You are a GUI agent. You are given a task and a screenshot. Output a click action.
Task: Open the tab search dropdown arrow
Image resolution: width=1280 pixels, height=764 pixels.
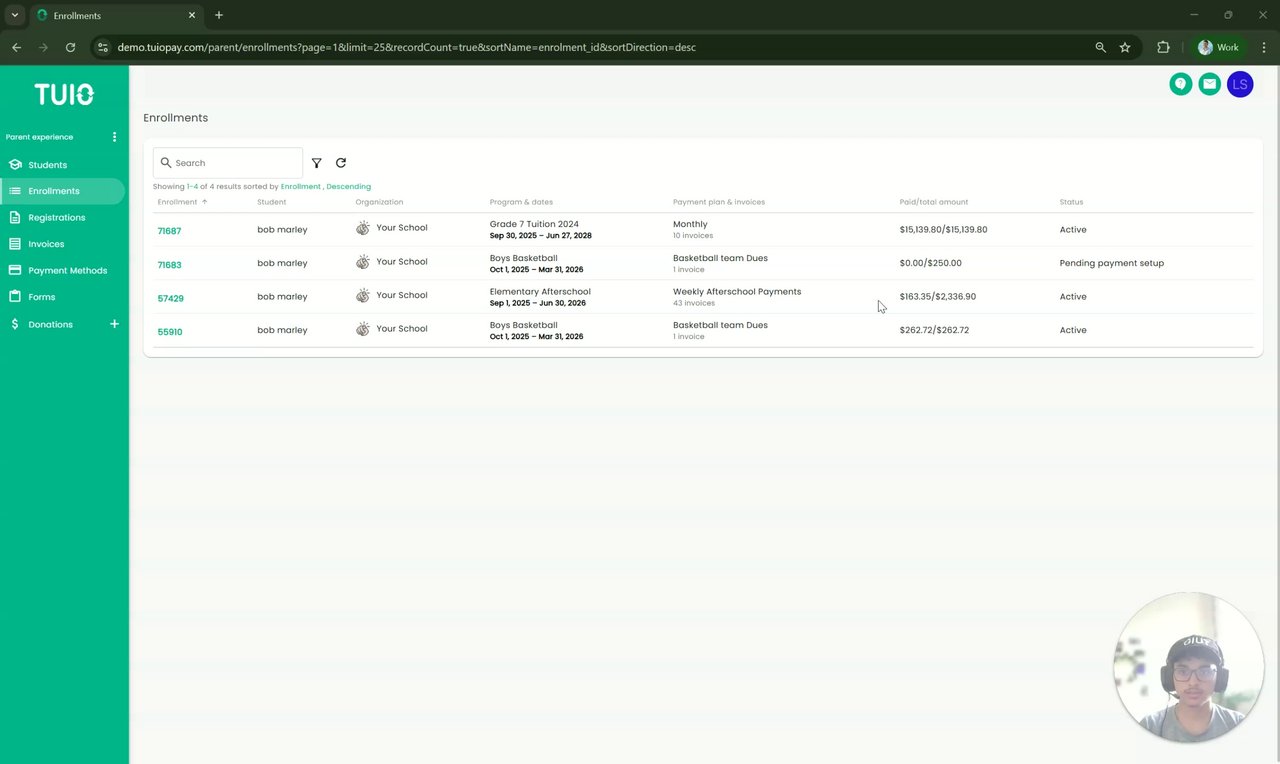[x=14, y=15]
